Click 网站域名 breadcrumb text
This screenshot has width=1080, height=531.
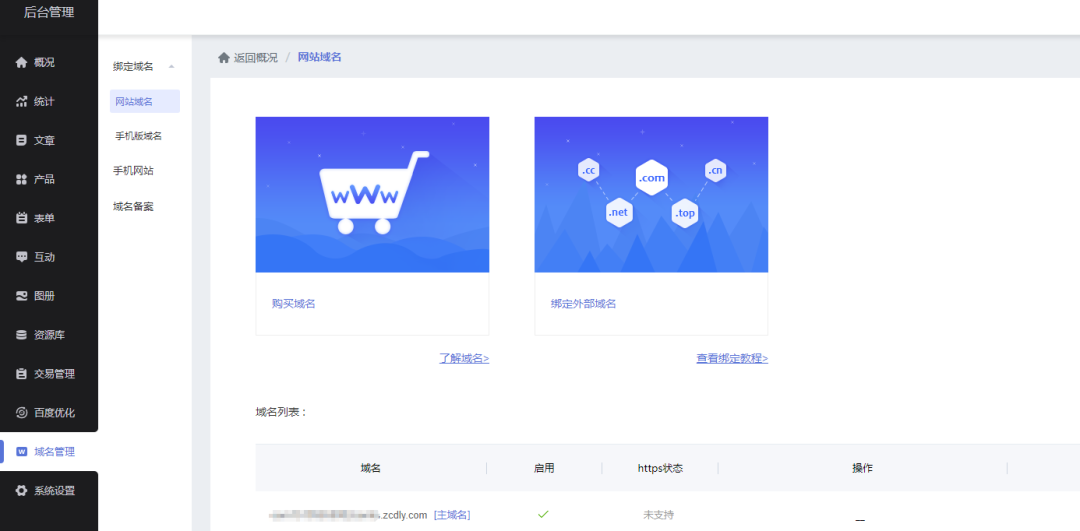320,57
